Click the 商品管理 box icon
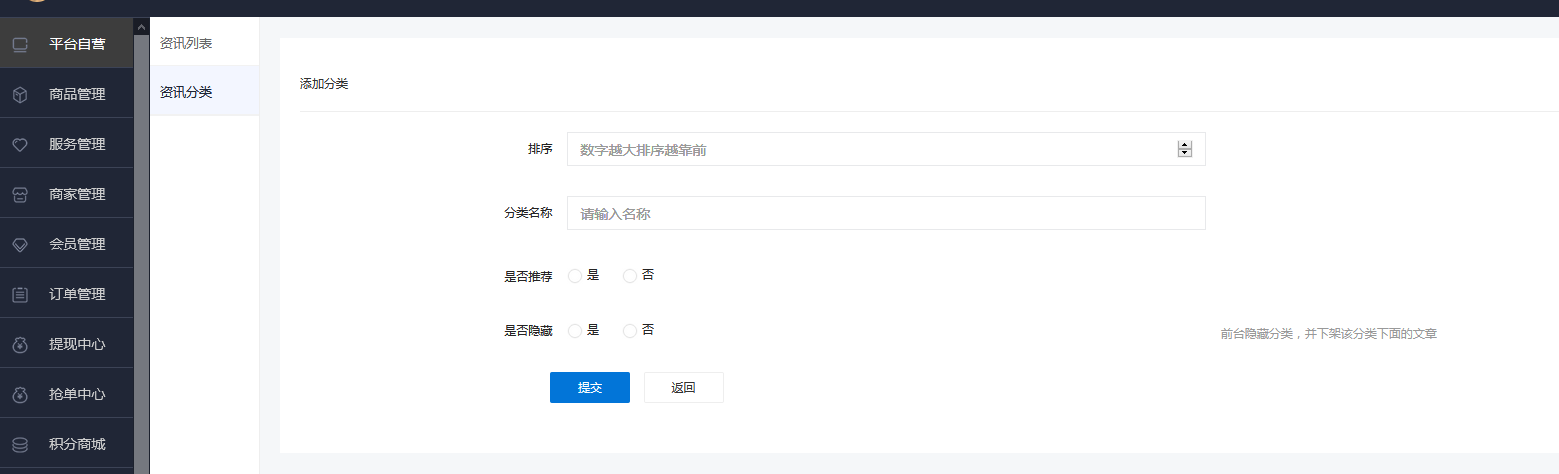 tap(19, 94)
